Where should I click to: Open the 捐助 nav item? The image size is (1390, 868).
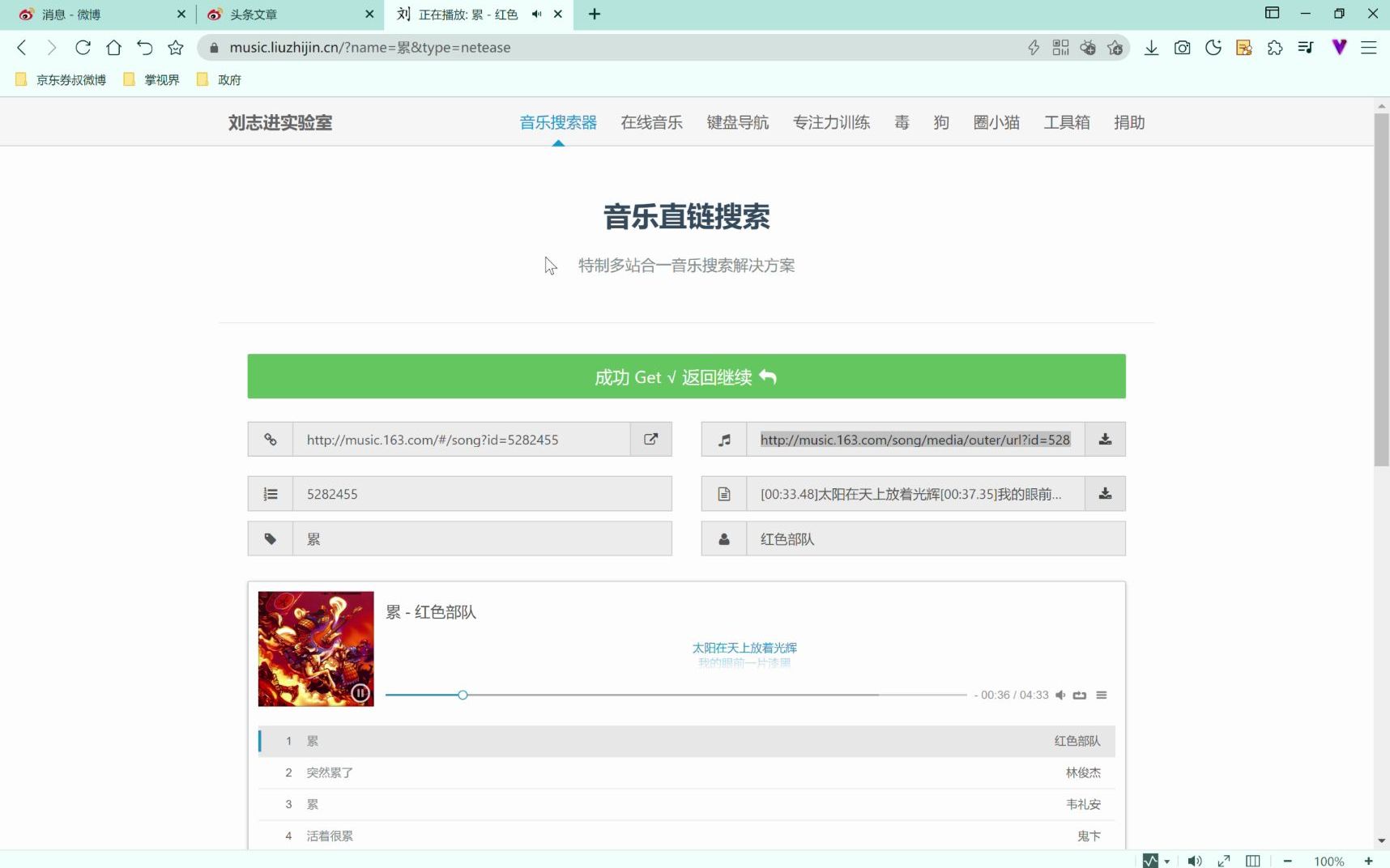[1129, 122]
